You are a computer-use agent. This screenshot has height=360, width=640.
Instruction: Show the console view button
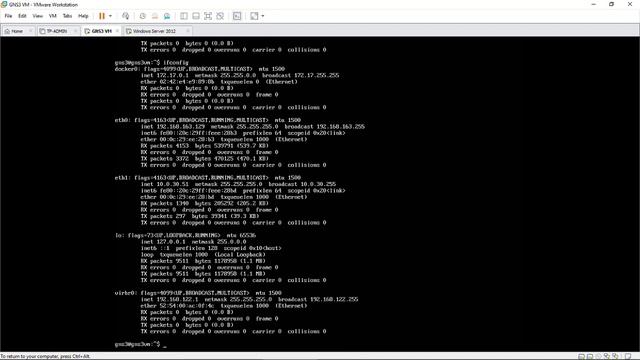pyautogui.click(x=237, y=16)
